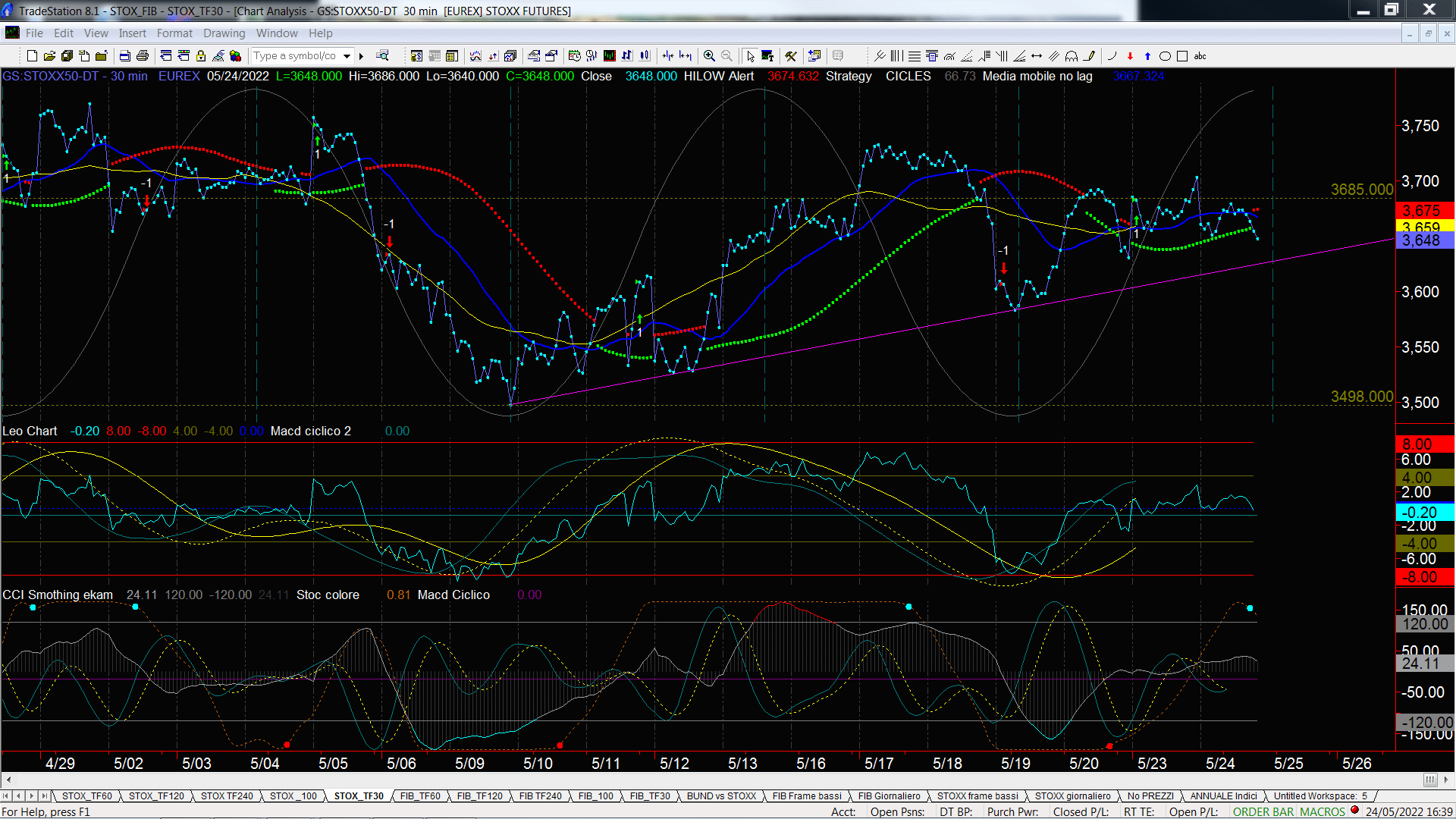Select the abc Text drawing tool
The image size is (1456, 819).
pyautogui.click(x=1200, y=56)
